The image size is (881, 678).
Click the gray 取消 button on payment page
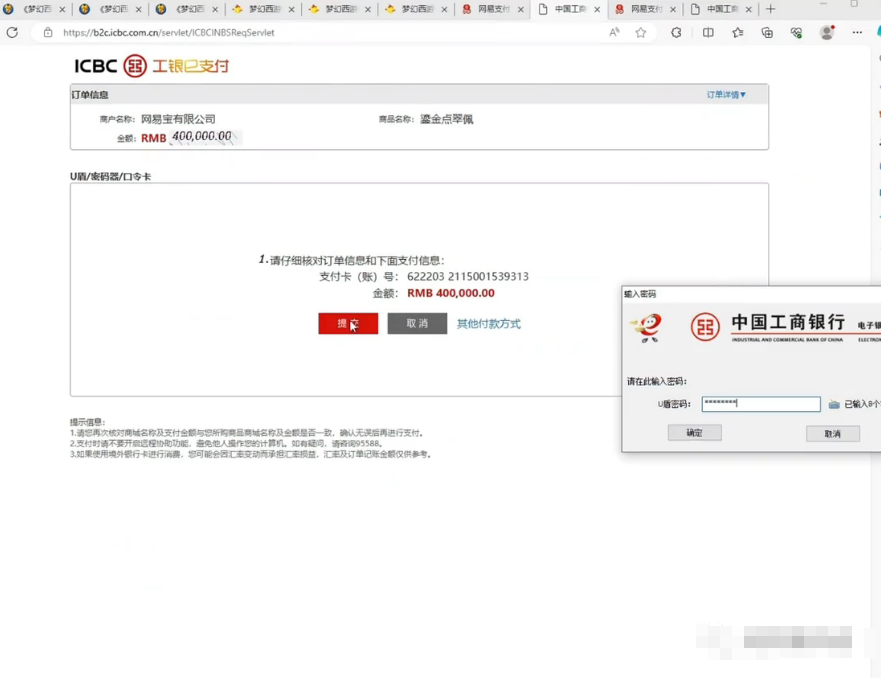click(x=417, y=323)
